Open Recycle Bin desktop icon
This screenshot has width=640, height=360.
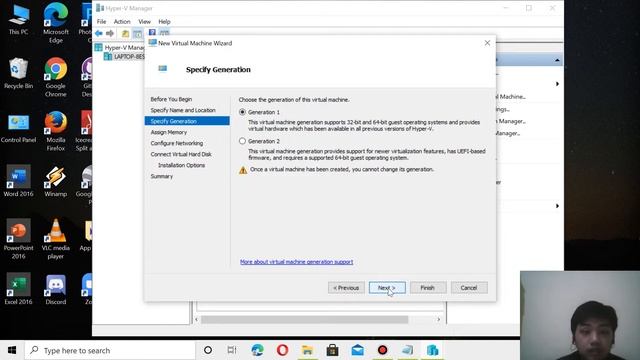pyautogui.click(x=18, y=73)
